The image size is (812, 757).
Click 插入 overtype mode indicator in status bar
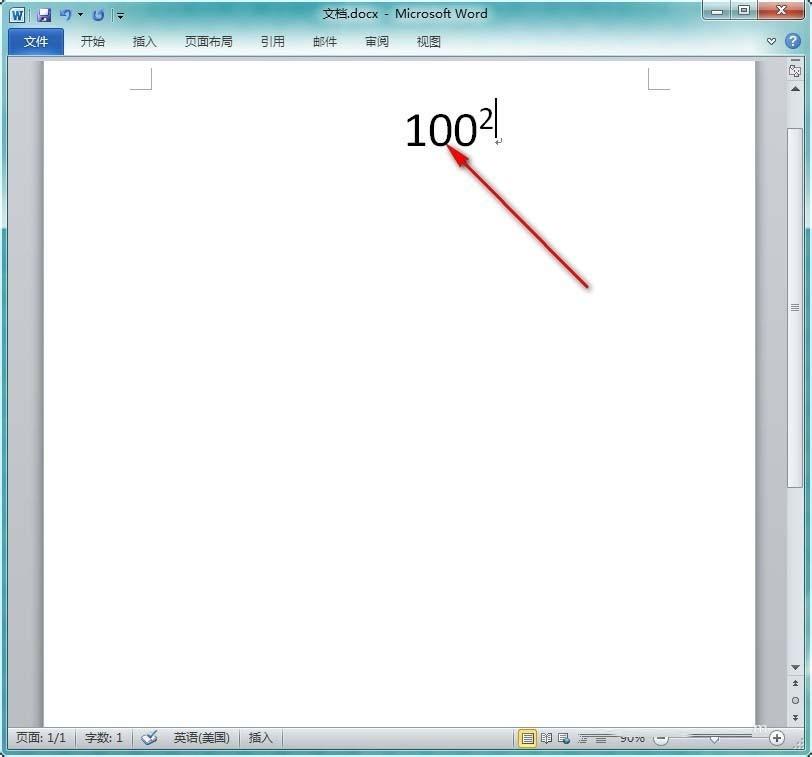pyautogui.click(x=260, y=738)
